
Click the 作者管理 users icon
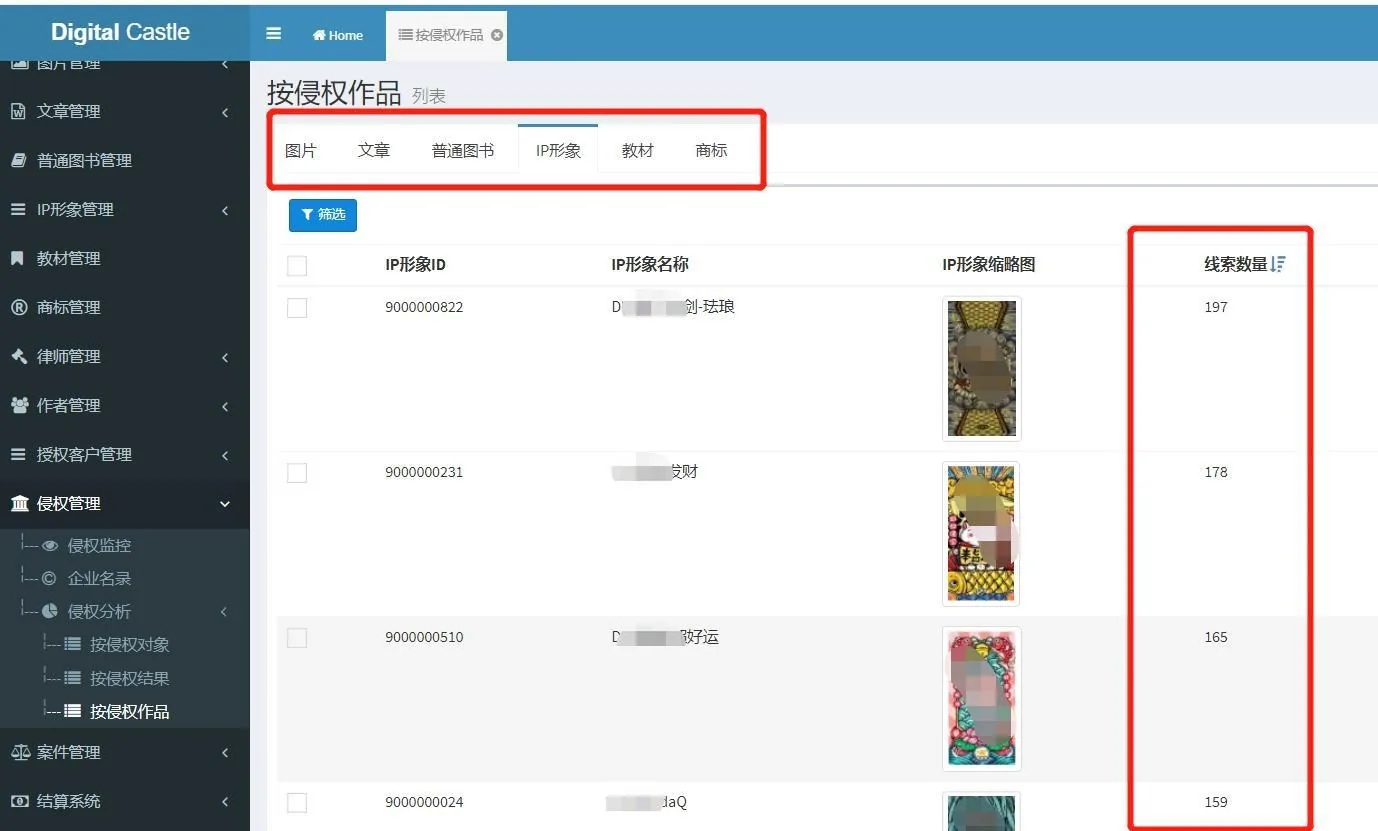click(x=19, y=405)
